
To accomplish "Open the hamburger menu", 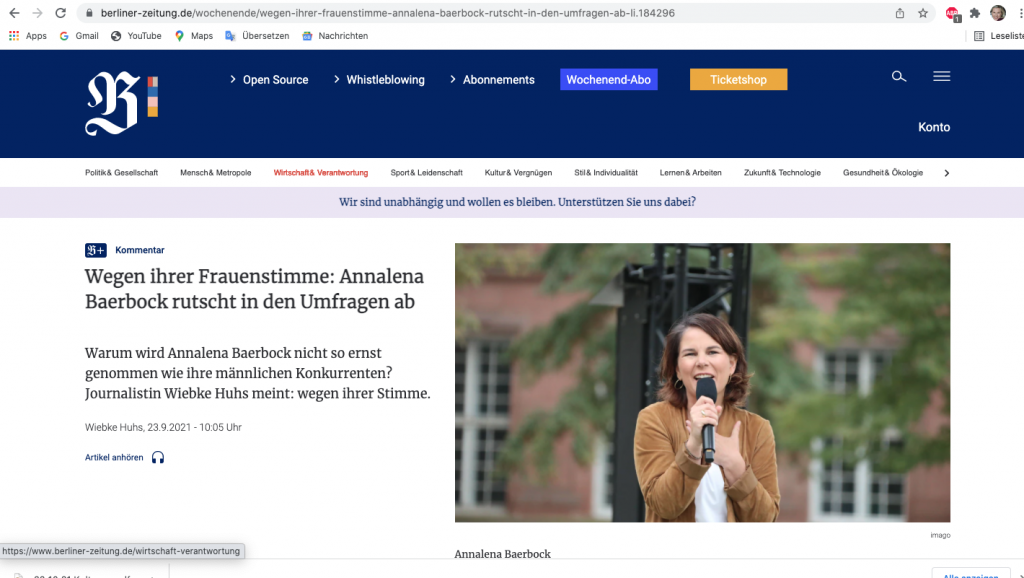I will [941, 77].
